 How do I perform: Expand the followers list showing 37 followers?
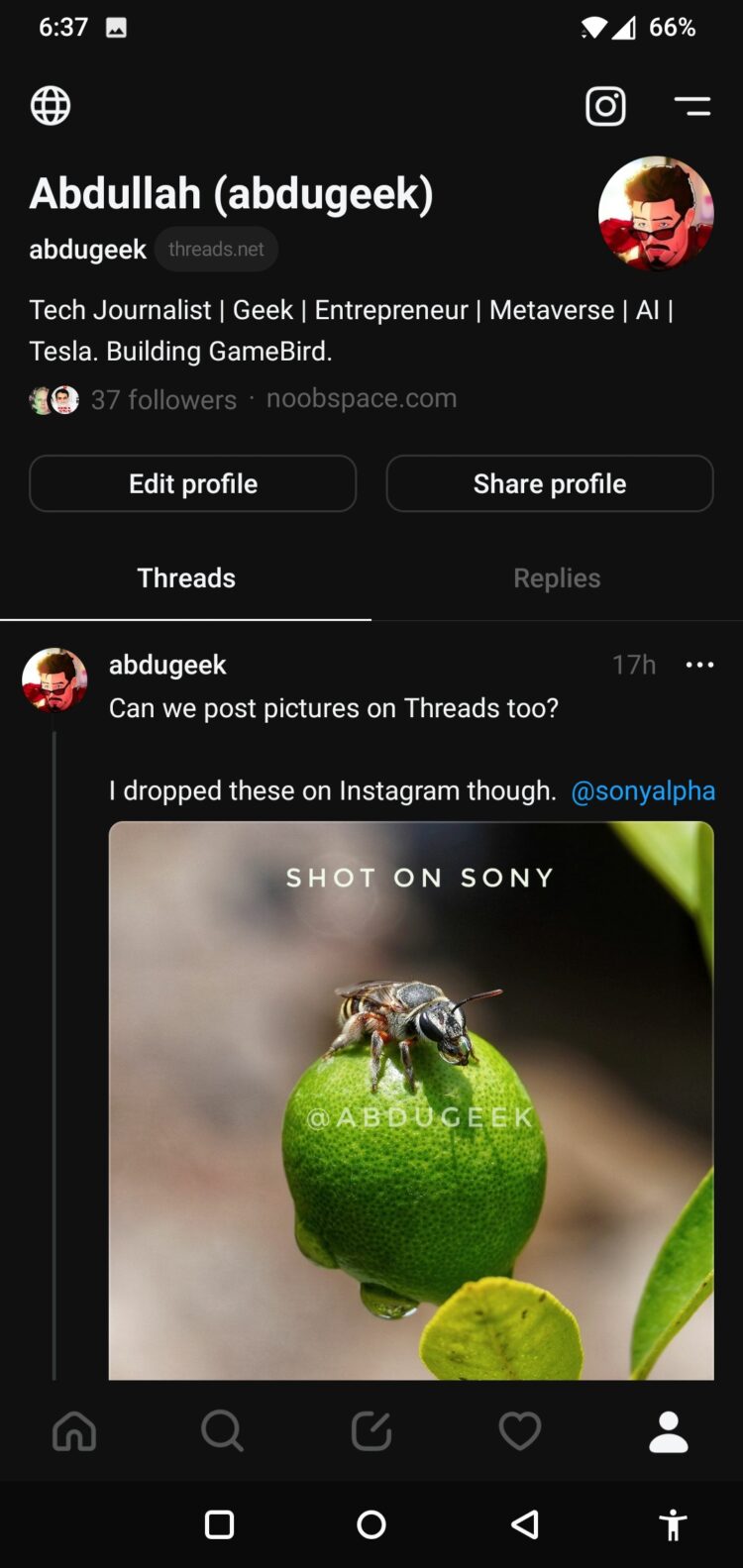click(163, 399)
